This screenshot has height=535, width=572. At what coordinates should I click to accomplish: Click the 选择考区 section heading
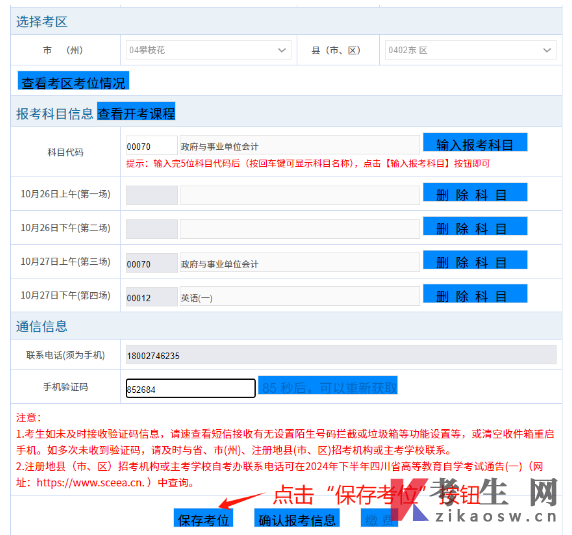coord(42,22)
